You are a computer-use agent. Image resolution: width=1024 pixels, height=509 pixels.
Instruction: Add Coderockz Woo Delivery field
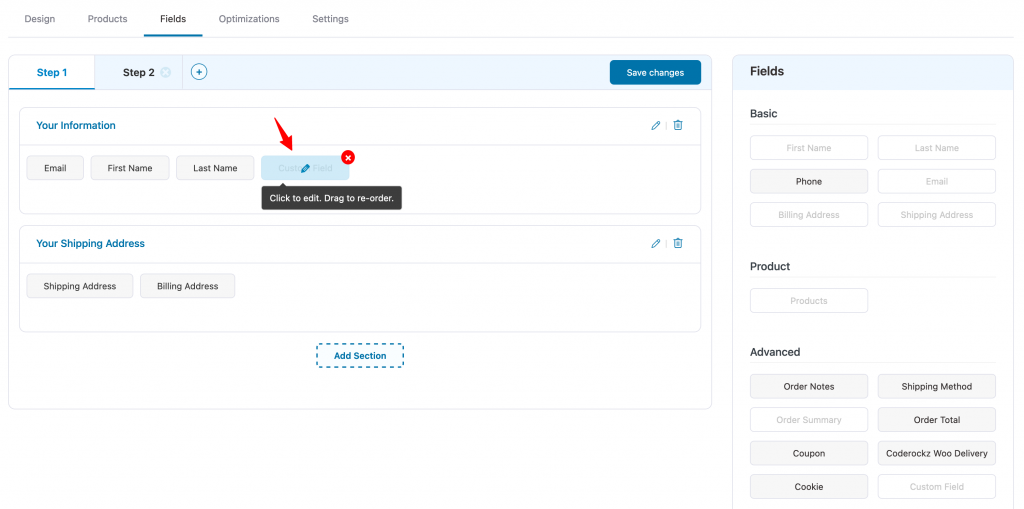click(x=936, y=453)
